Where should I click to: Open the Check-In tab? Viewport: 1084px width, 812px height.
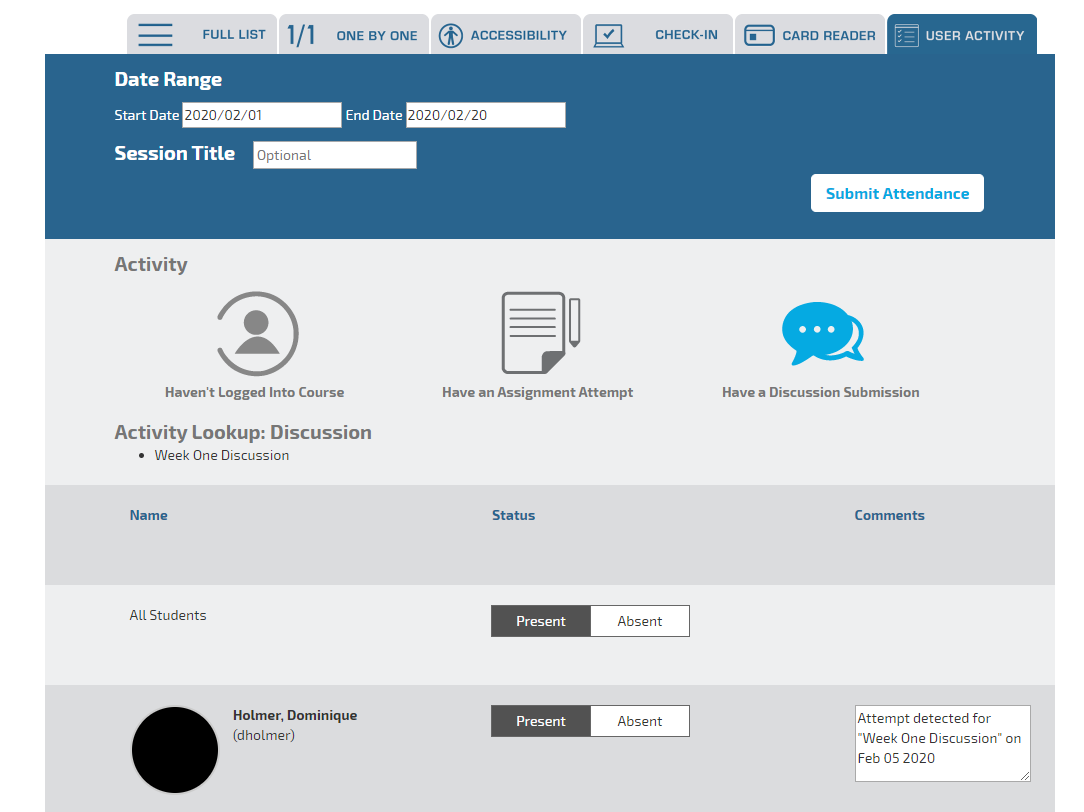tap(686, 35)
